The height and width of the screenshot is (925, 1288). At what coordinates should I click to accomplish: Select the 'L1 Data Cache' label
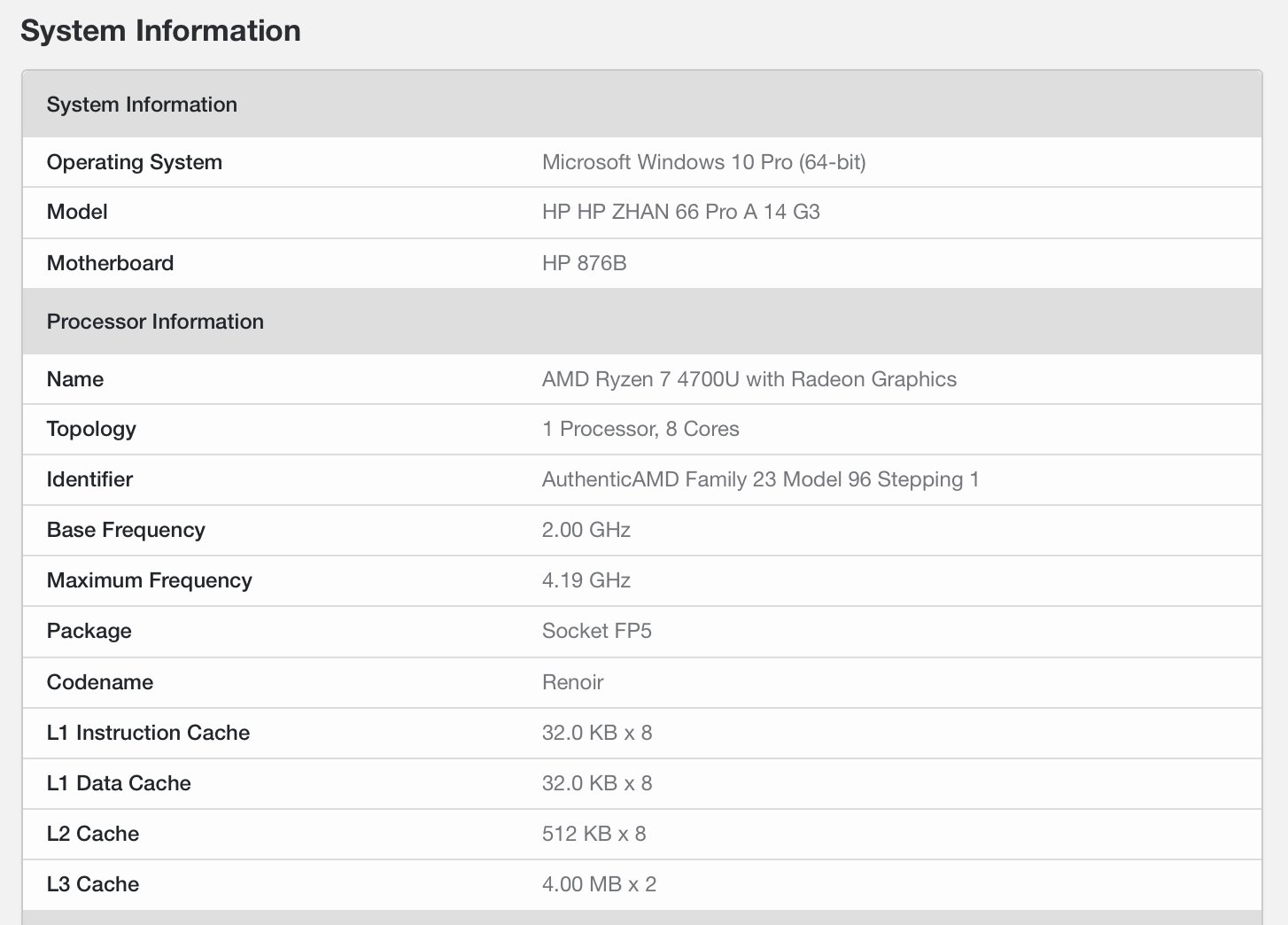tap(119, 783)
